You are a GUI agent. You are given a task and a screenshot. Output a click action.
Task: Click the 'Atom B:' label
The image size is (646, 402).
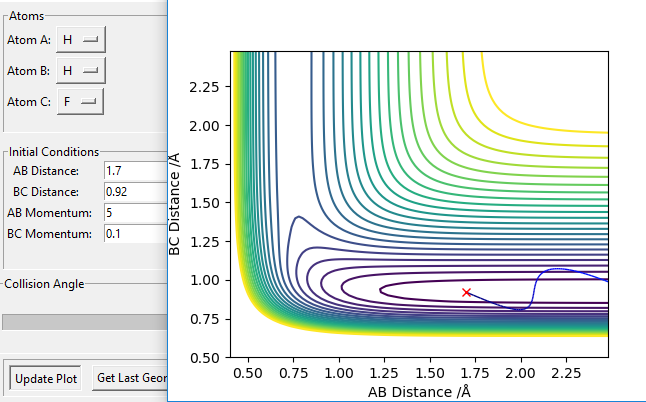tap(28, 71)
